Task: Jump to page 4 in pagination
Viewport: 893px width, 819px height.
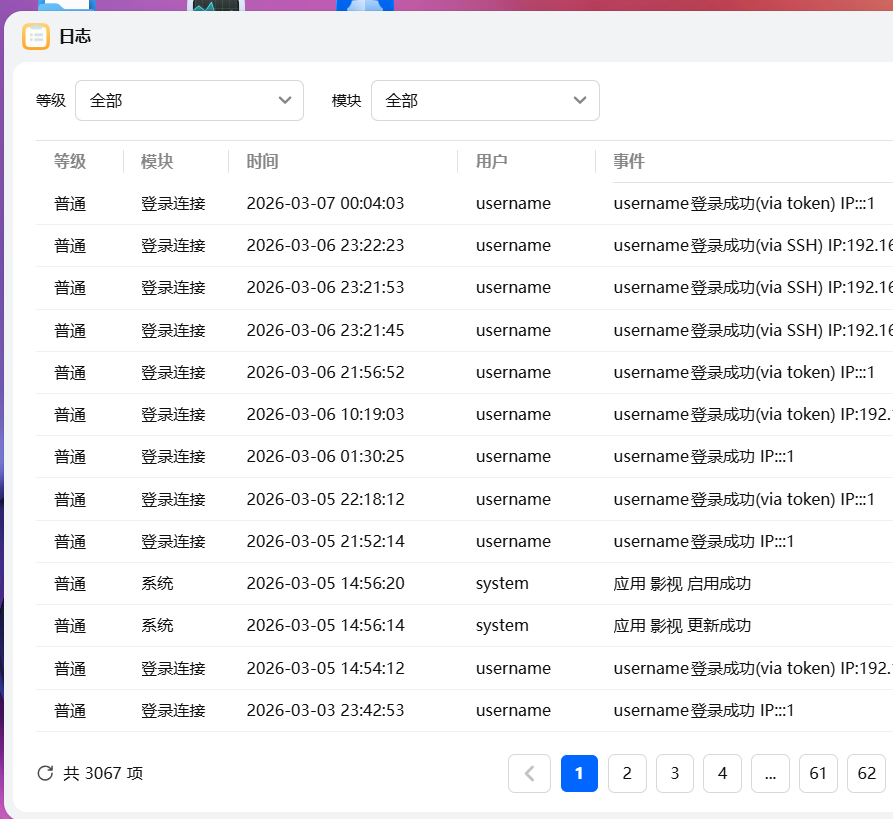Action: click(722, 773)
